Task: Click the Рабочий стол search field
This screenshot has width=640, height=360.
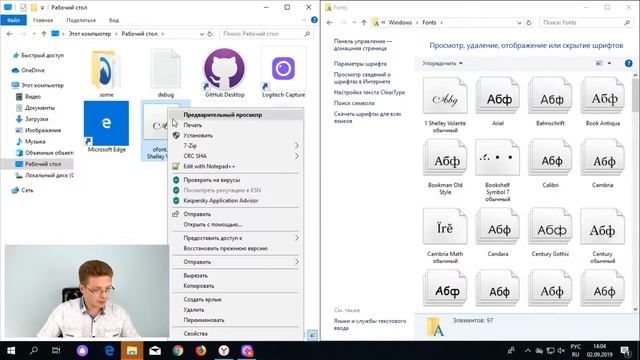Action: (x=267, y=34)
